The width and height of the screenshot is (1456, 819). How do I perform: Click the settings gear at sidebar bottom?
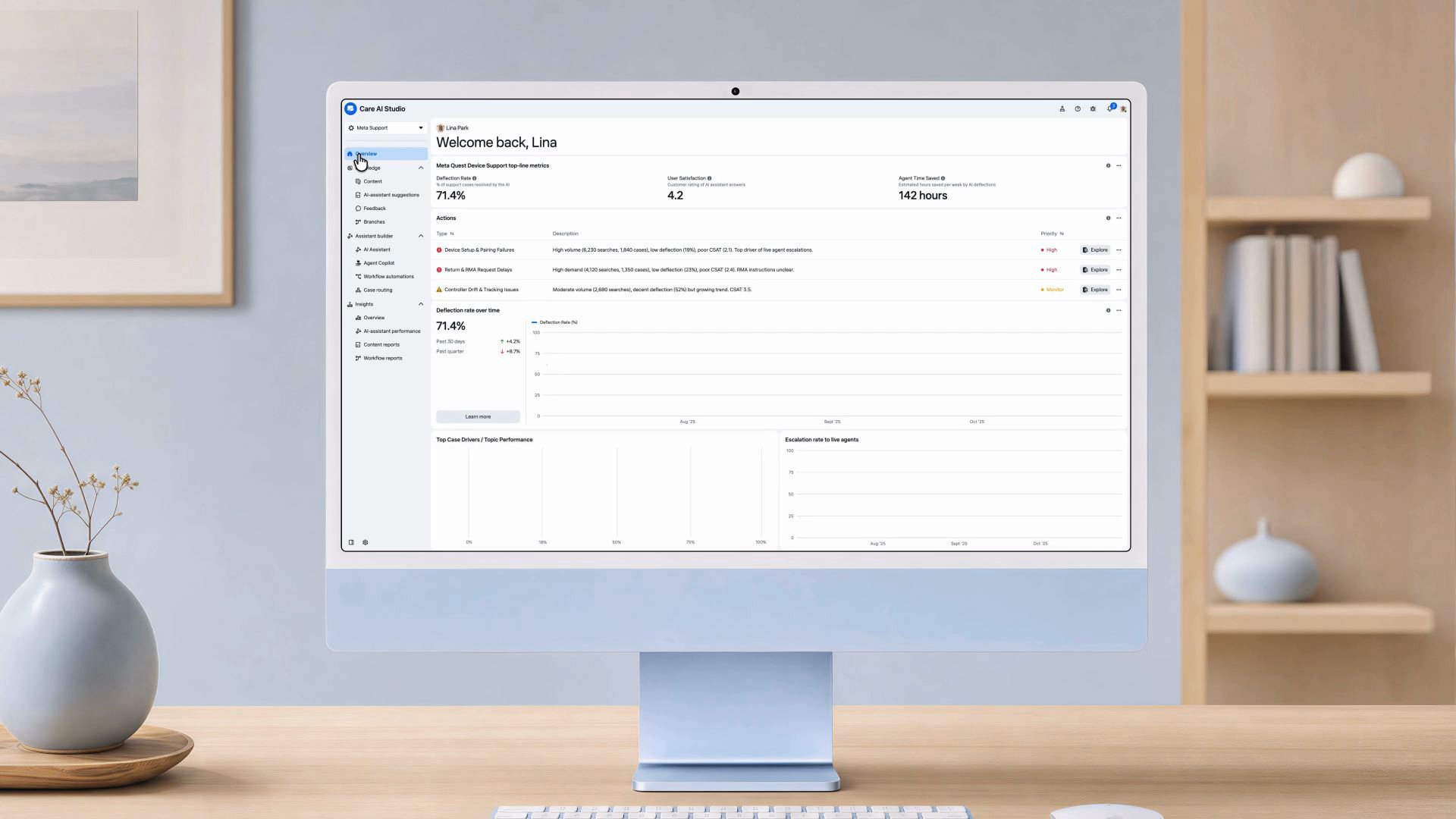[366, 542]
